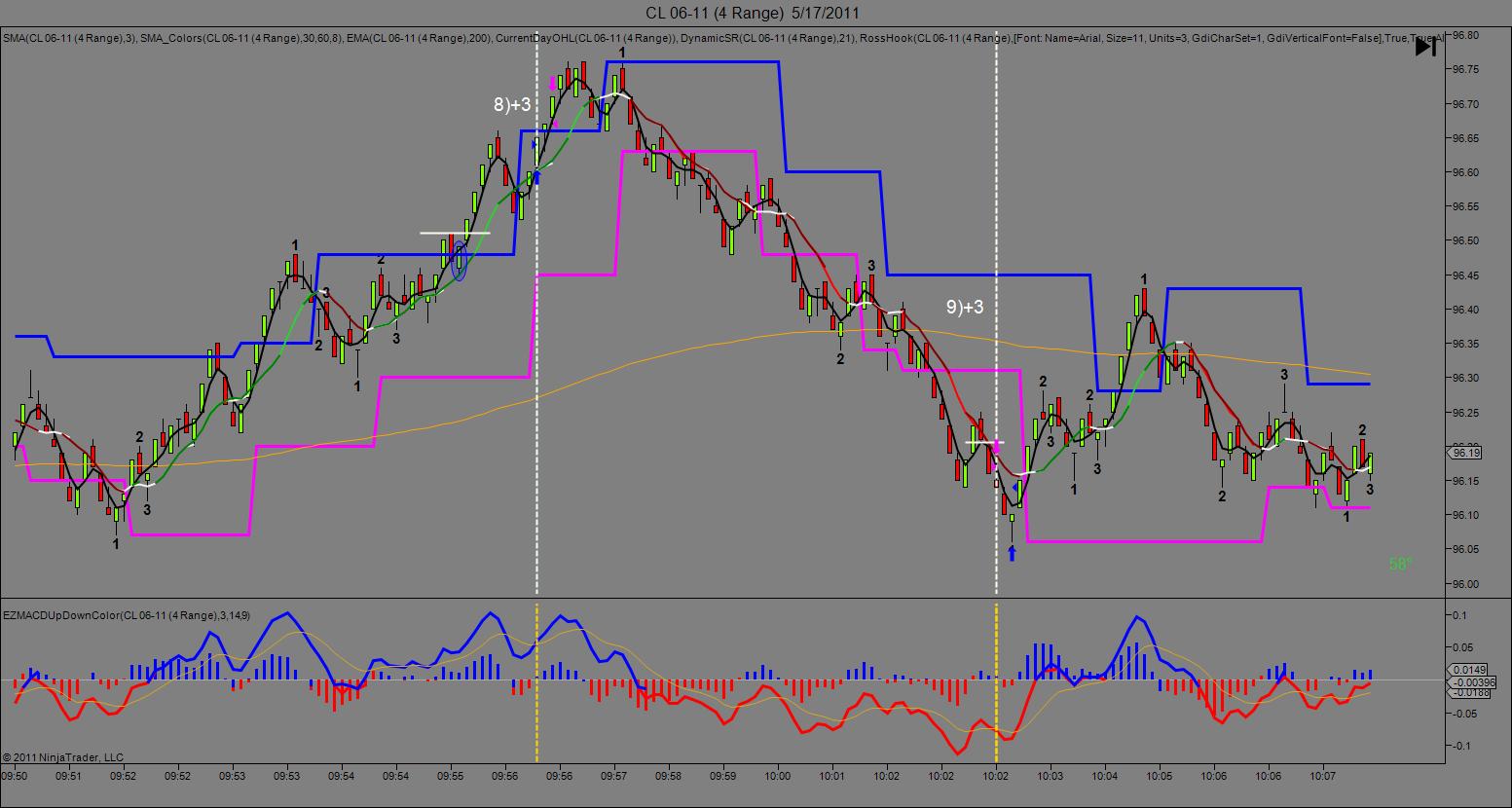Click the MACD value marker 0.0149
The height and width of the screenshot is (808, 1512).
pos(1467,670)
